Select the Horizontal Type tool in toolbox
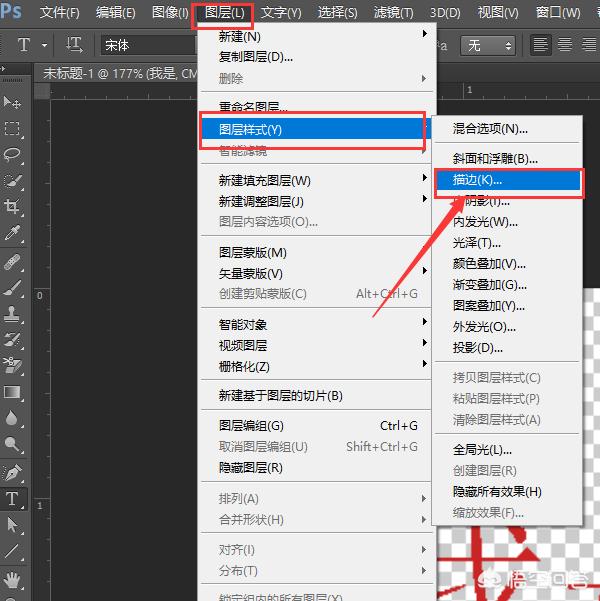 click(x=12, y=499)
